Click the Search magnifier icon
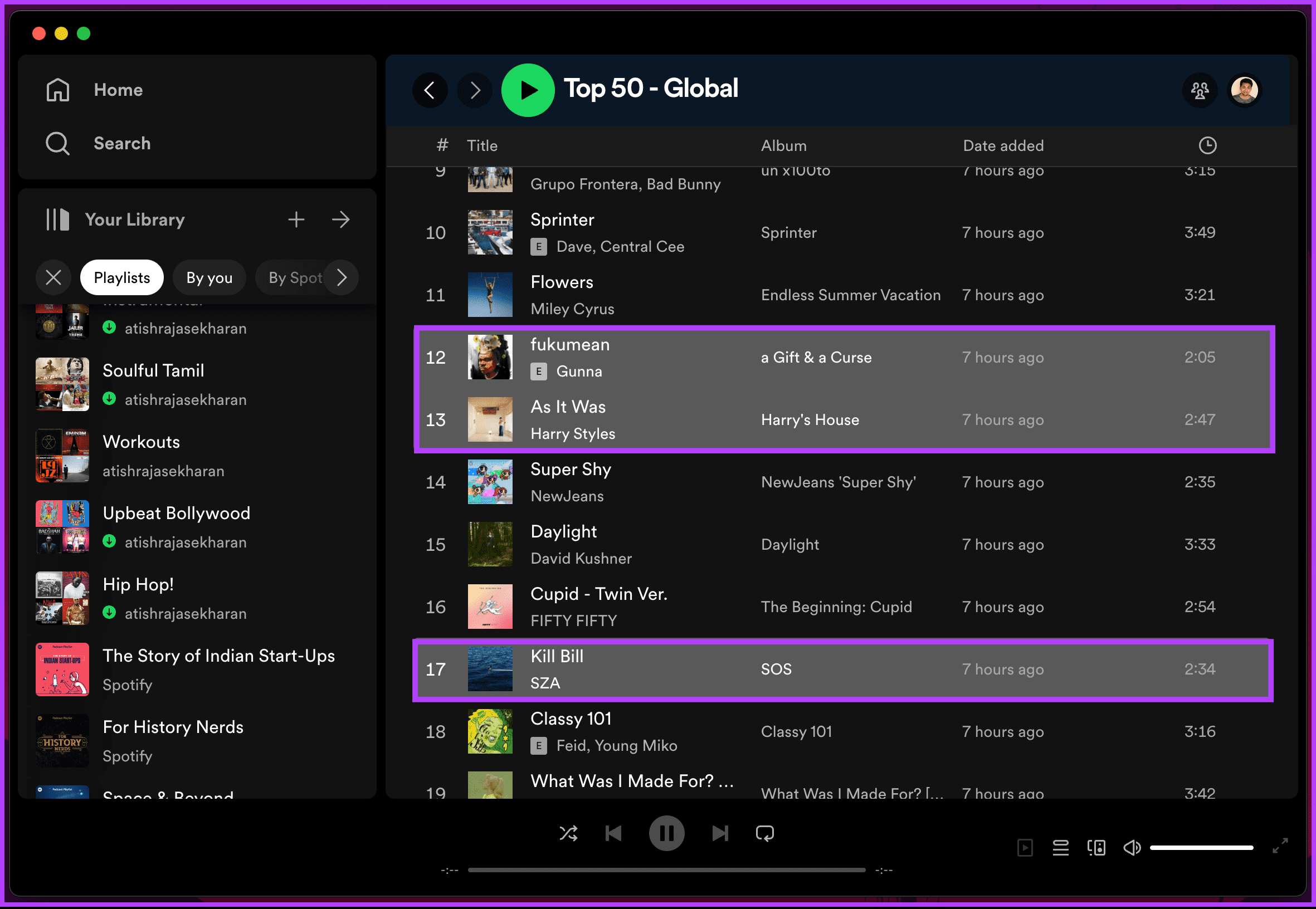 tap(57, 144)
